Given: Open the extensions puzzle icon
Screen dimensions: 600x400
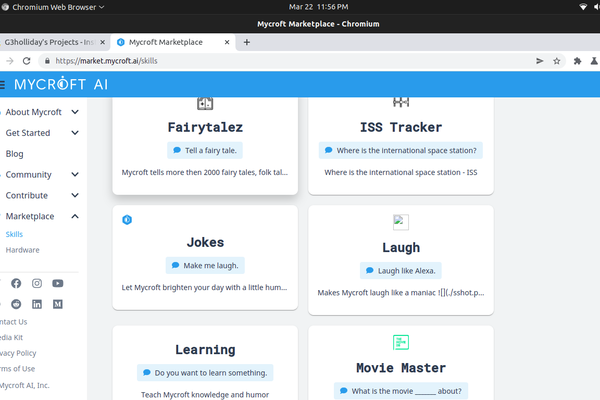Looking at the screenshot, I should pyautogui.click(x=577, y=61).
